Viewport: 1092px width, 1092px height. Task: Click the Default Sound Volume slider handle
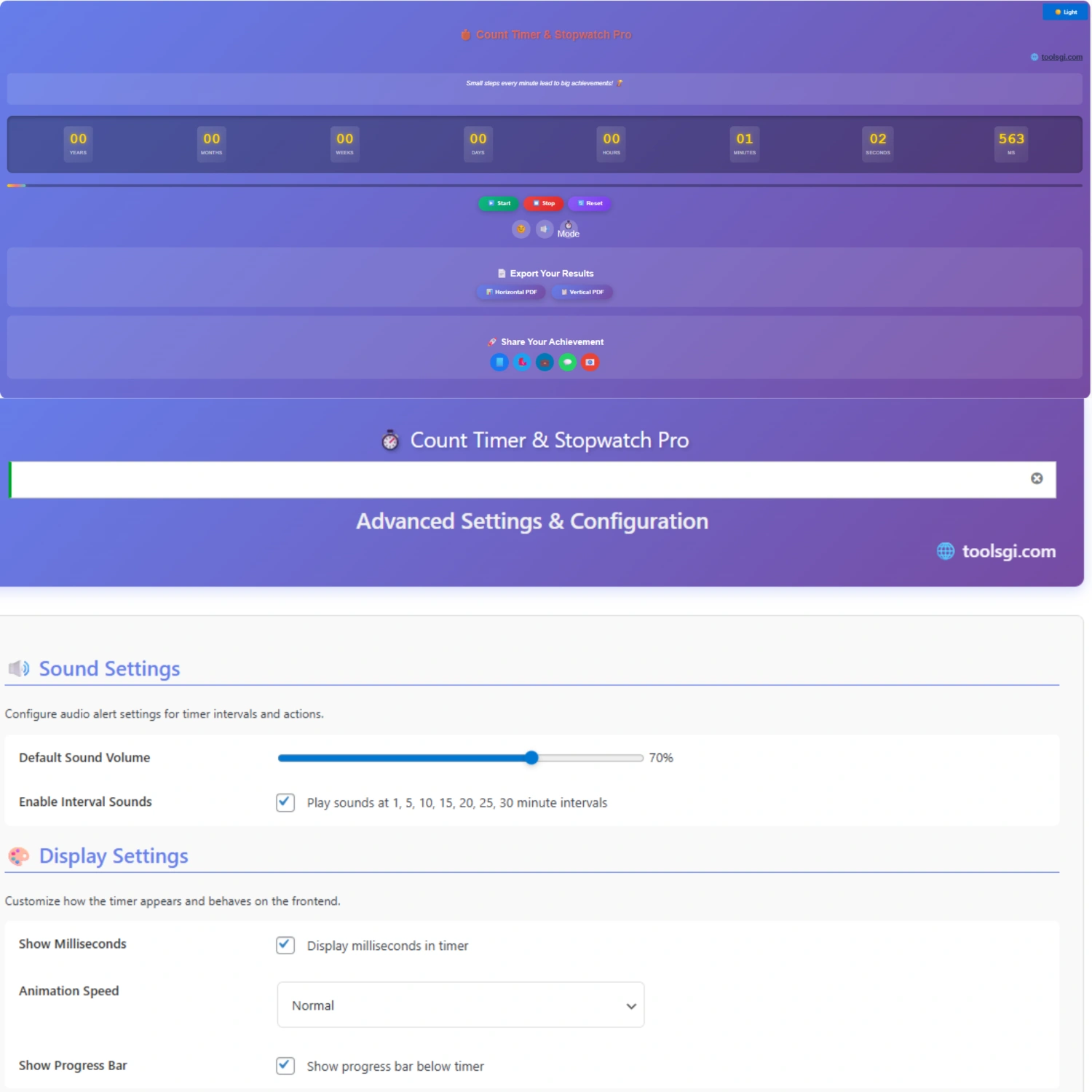pyautogui.click(x=531, y=758)
